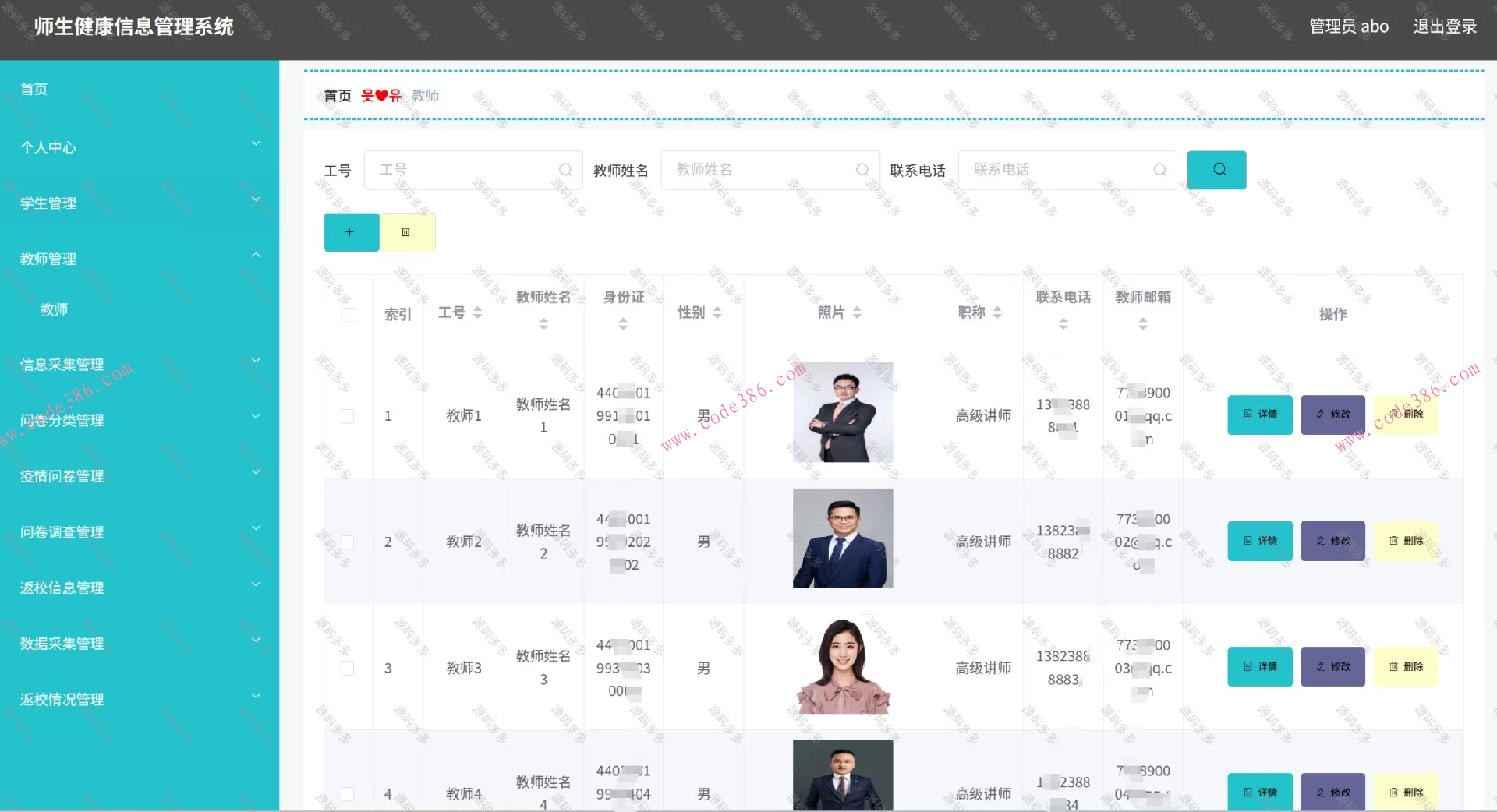Focus the 工号 search input field
Viewport: 1497px width, 812px height.
473,170
